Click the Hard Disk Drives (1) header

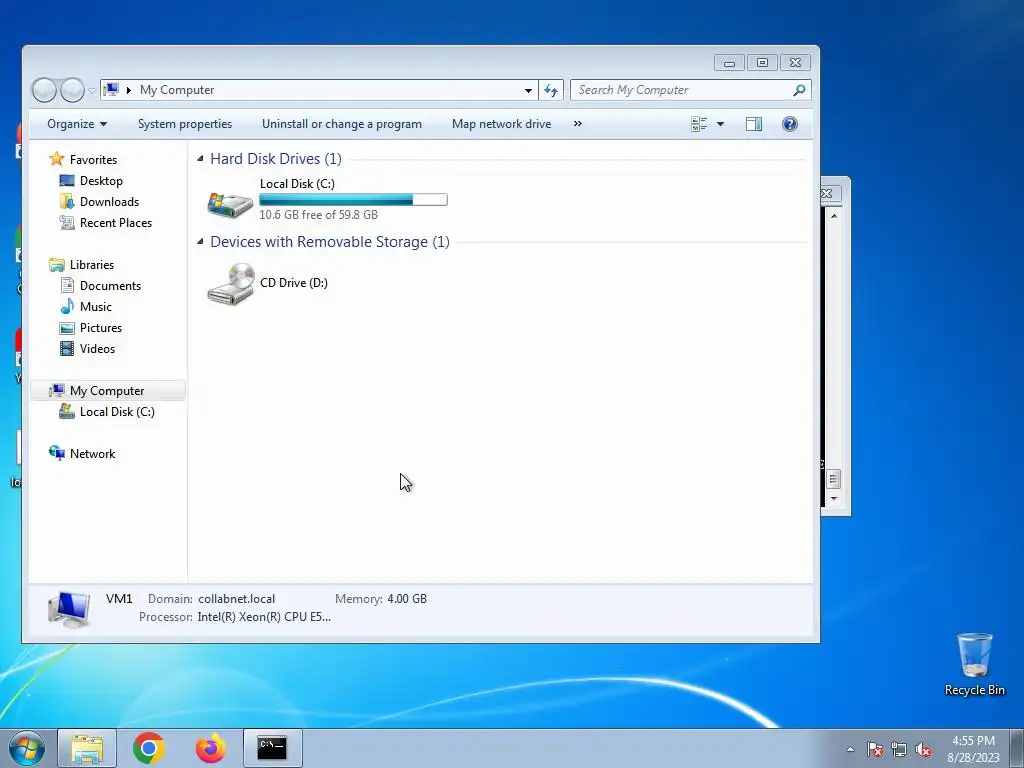pos(276,159)
